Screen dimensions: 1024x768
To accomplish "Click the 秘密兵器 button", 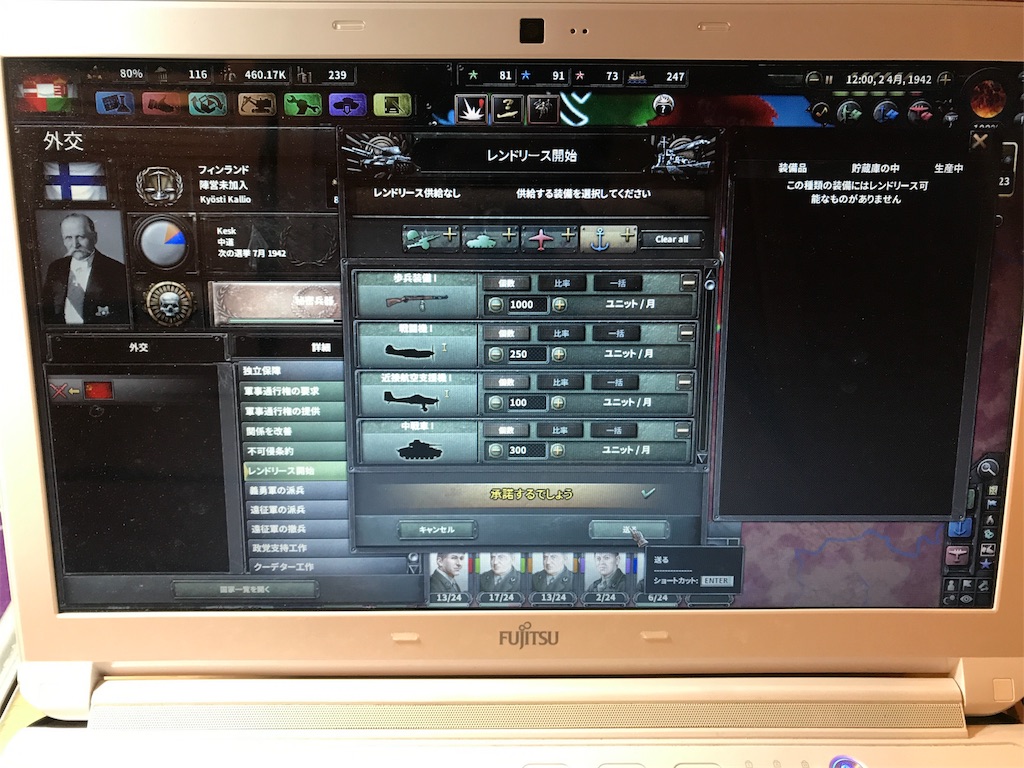I will click(x=276, y=303).
